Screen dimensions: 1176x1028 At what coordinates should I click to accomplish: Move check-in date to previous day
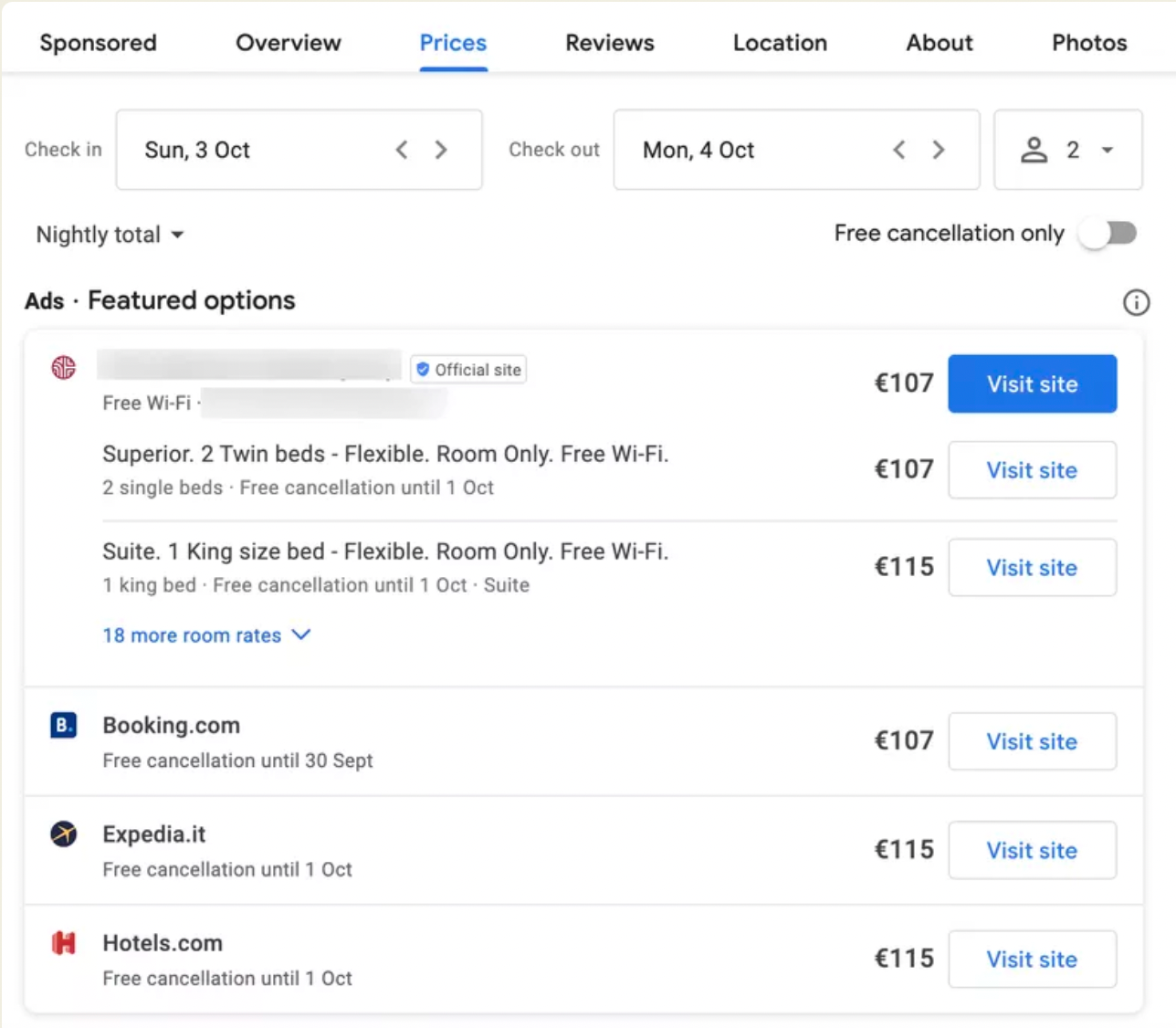click(x=402, y=150)
